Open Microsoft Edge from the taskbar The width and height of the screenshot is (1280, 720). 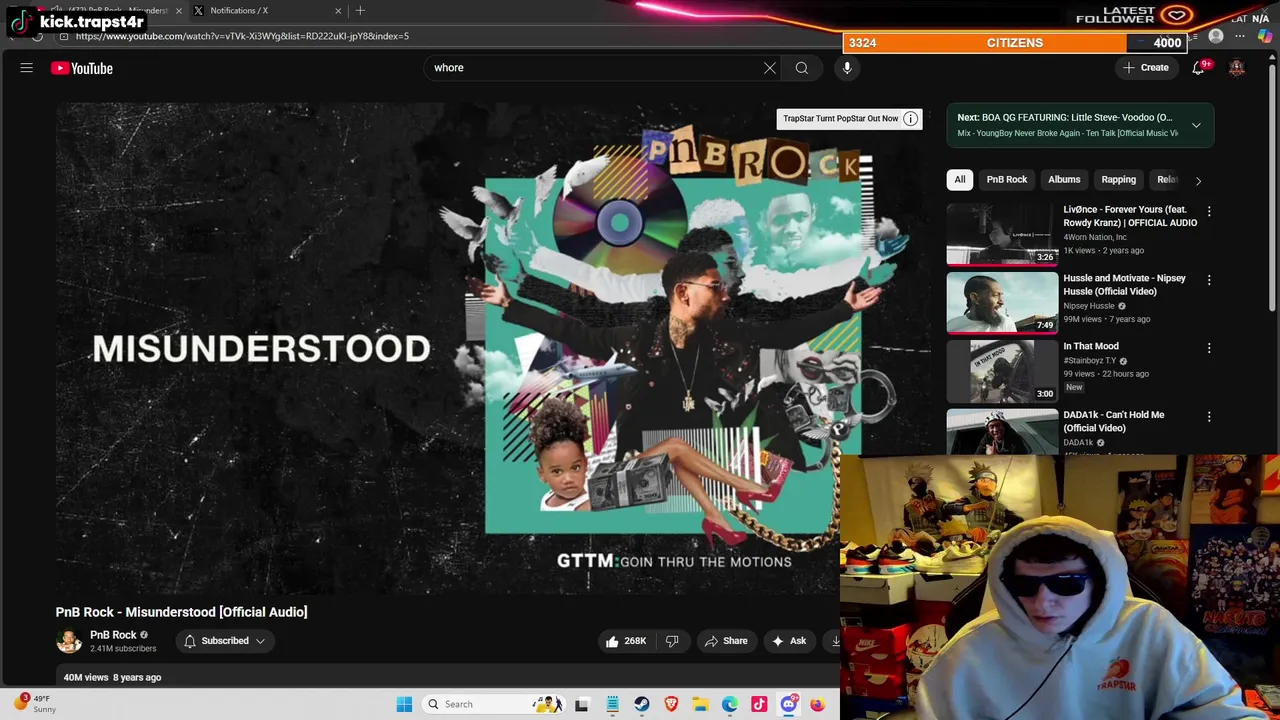pos(730,704)
